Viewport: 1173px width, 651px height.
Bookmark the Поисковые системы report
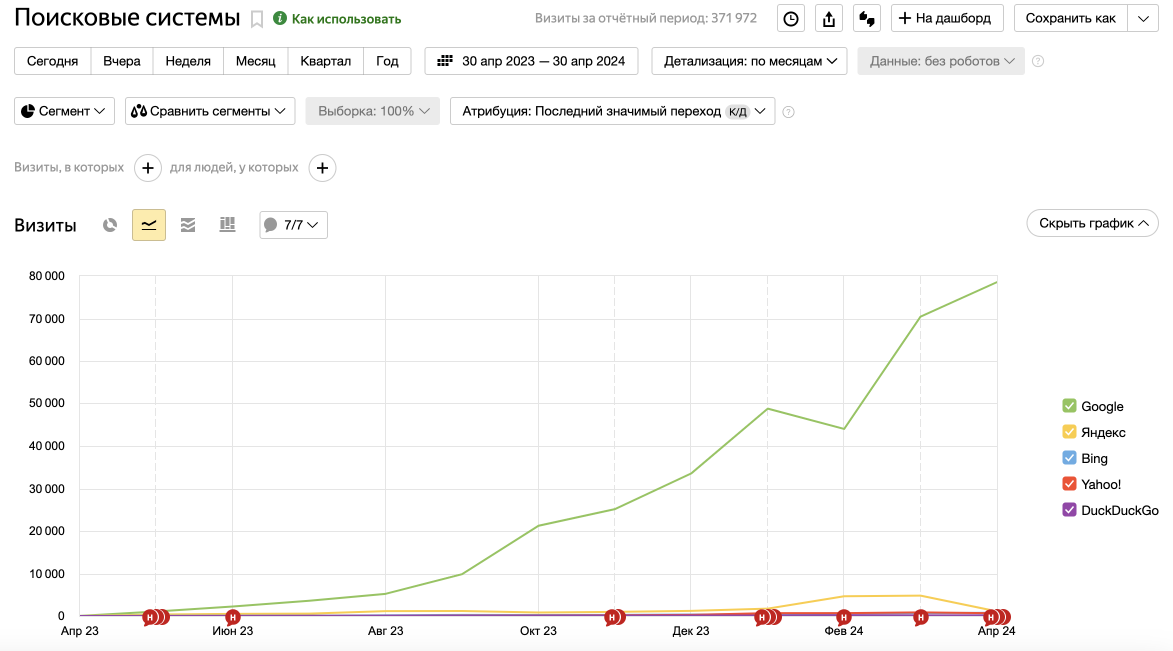point(257,19)
